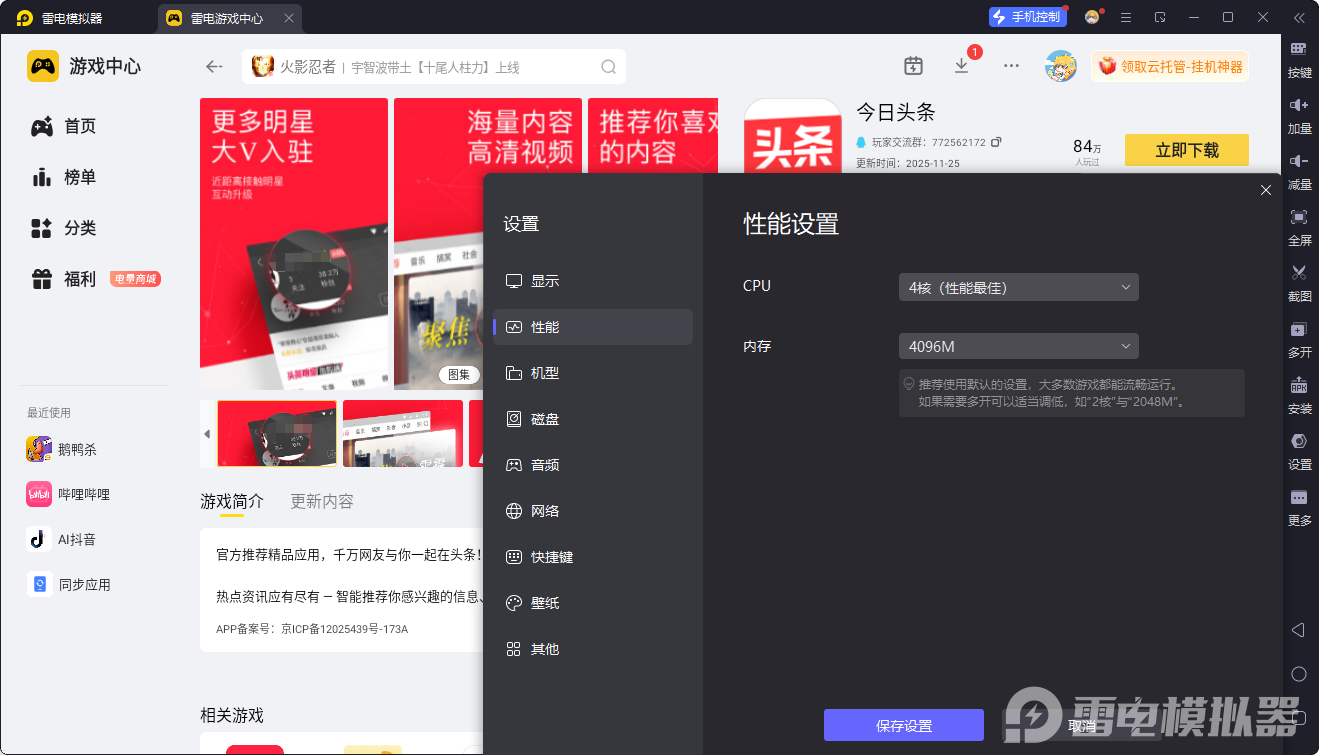Click the 截图 screenshot scissors icon
This screenshot has height=755, width=1319.
[1299, 273]
